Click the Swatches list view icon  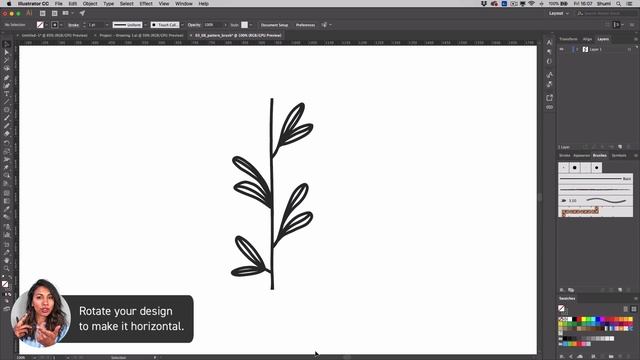[x=626, y=309]
